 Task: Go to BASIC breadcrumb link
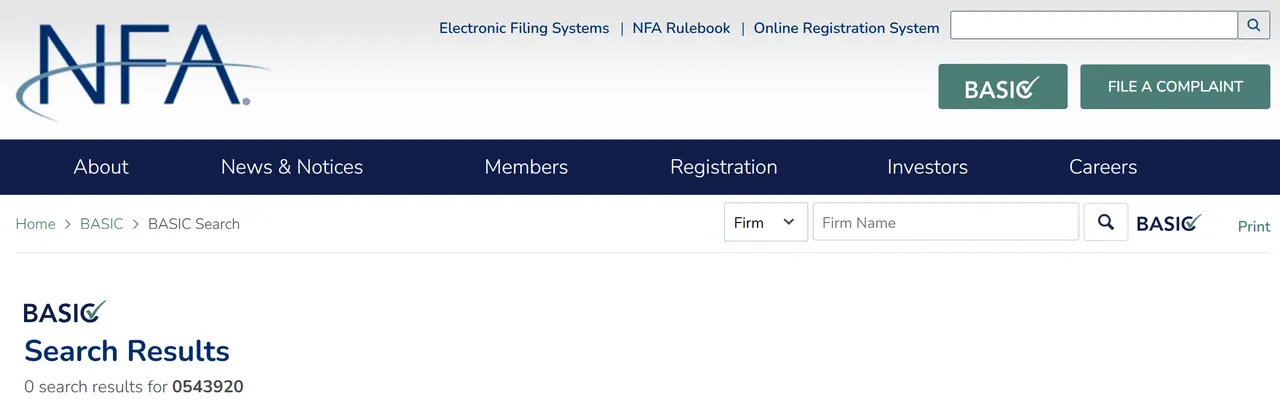point(101,224)
